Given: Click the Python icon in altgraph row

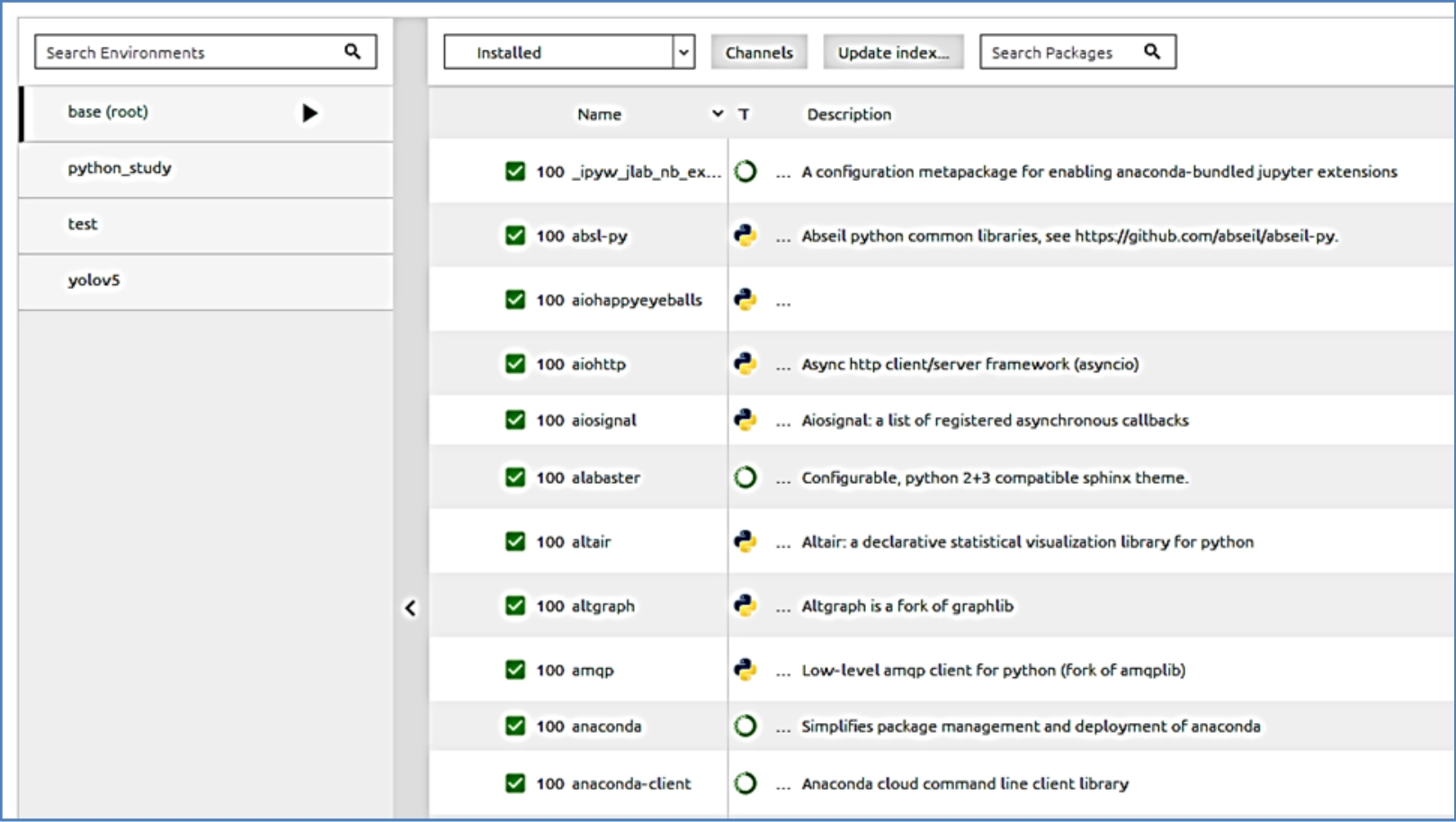Looking at the screenshot, I should (745, 605).
